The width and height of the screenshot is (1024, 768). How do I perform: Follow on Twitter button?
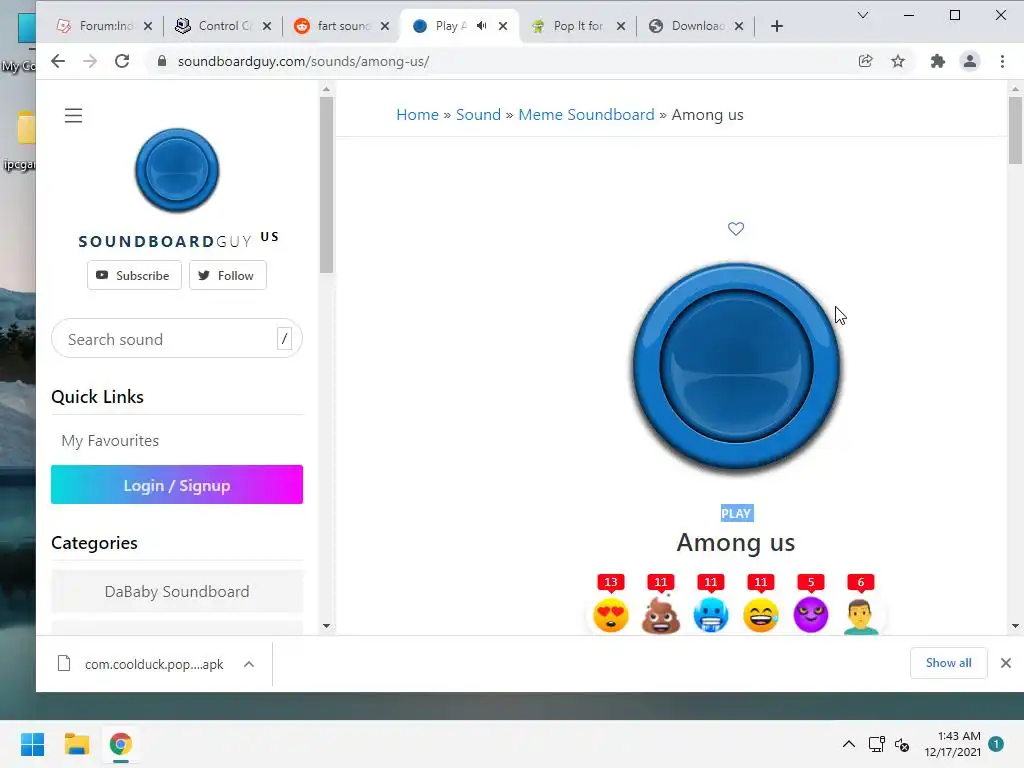point(227,276)
